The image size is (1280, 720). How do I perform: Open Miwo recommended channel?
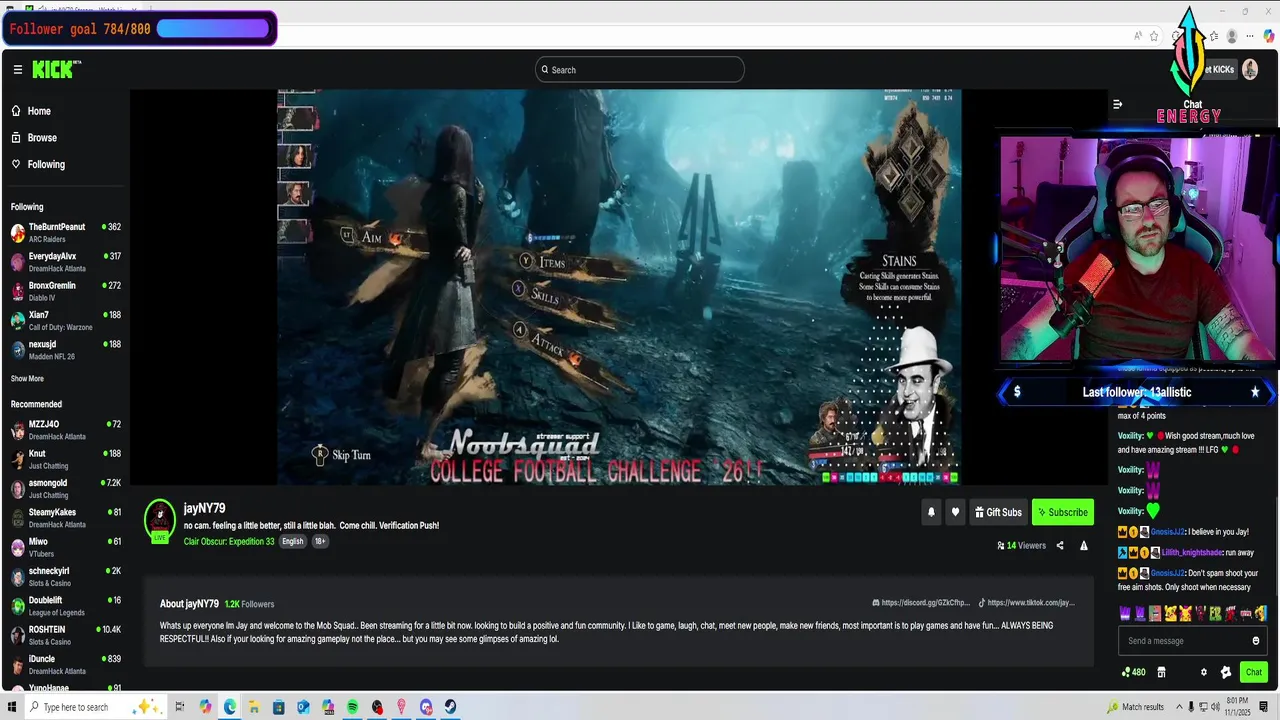coord(64,547)
